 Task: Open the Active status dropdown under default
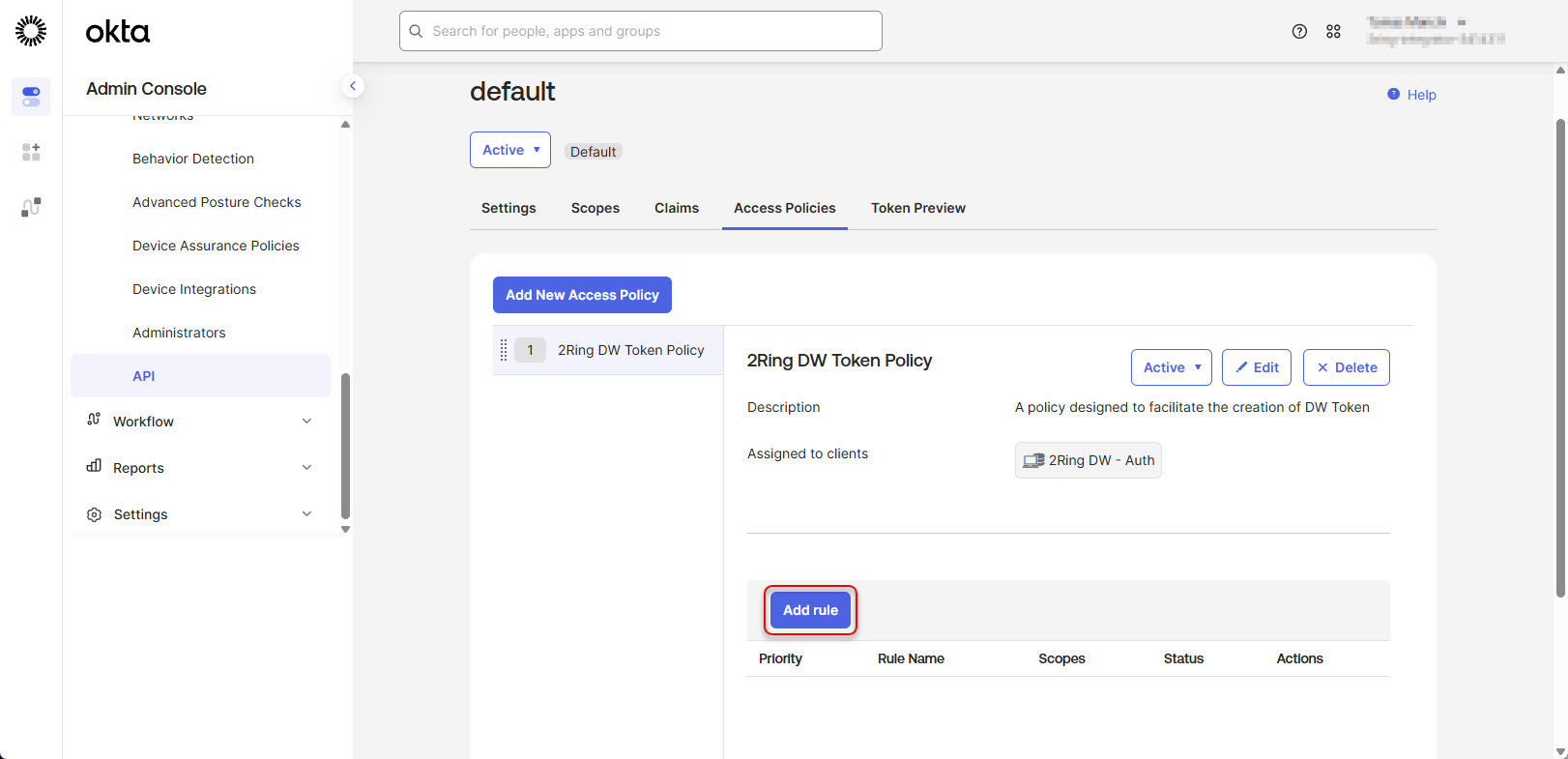click(x=509, y=150)
